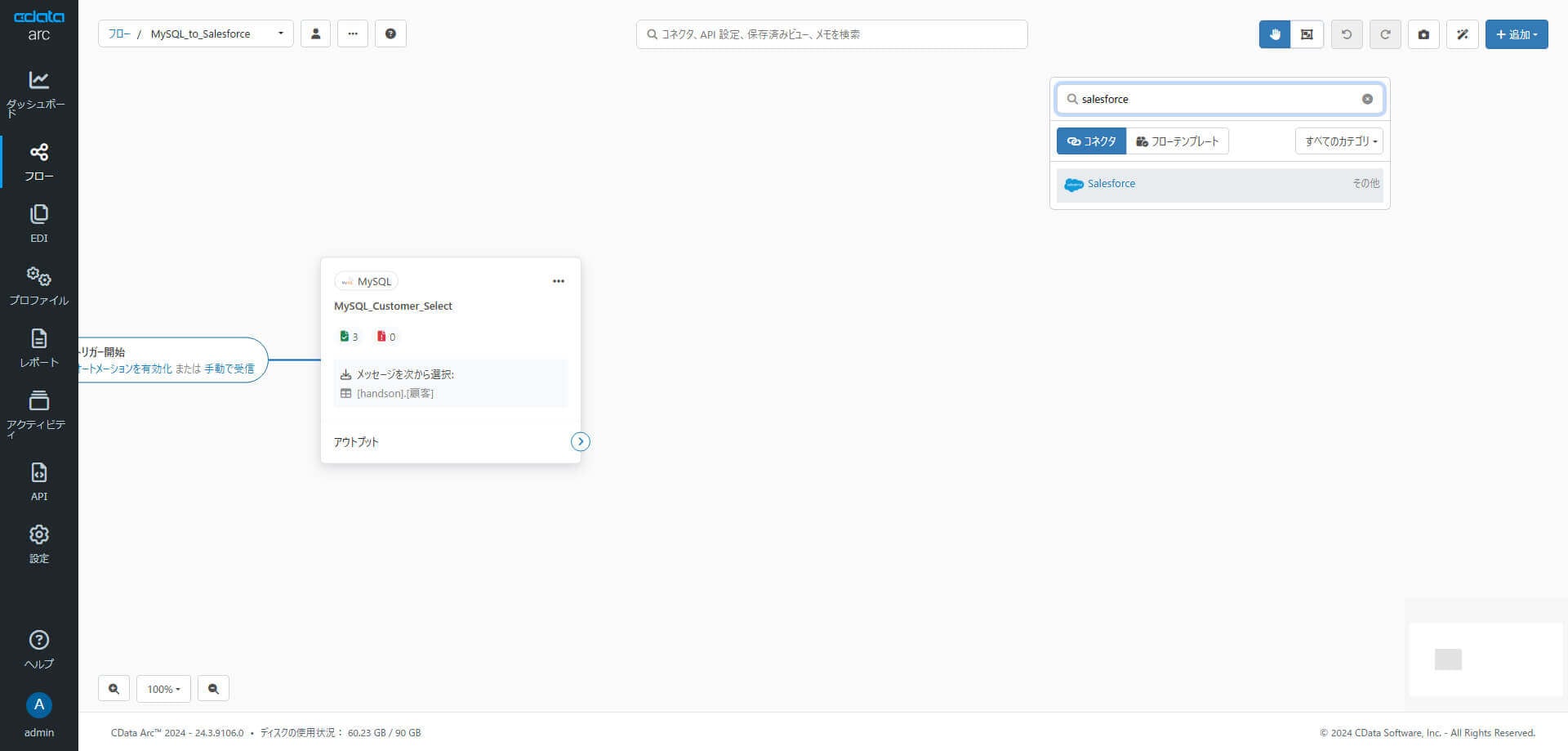
Task: Click the magic wand auto-arrange button
Action: point(1463,34)
